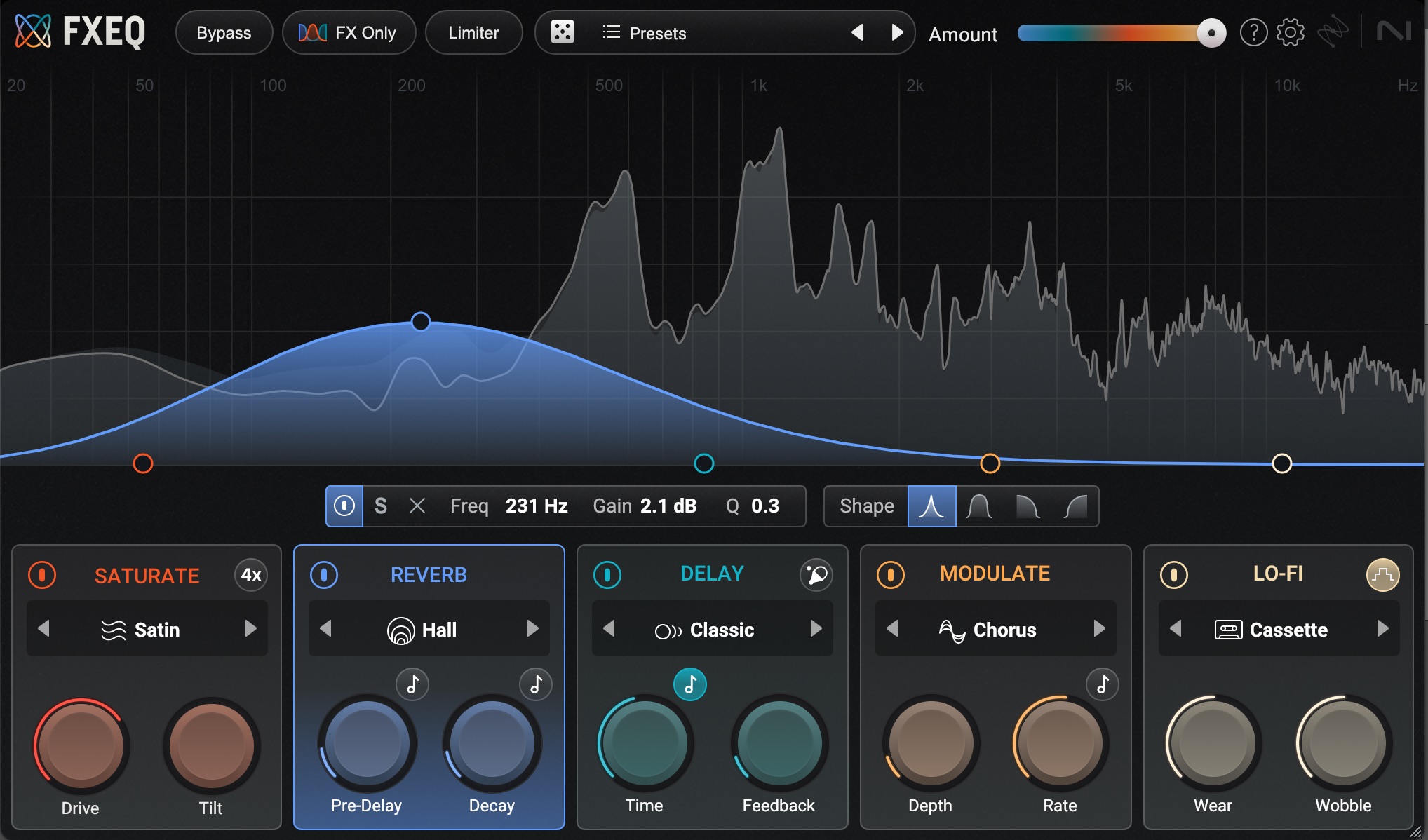
Task: Open the Presets list
Action: pos(644,32)
